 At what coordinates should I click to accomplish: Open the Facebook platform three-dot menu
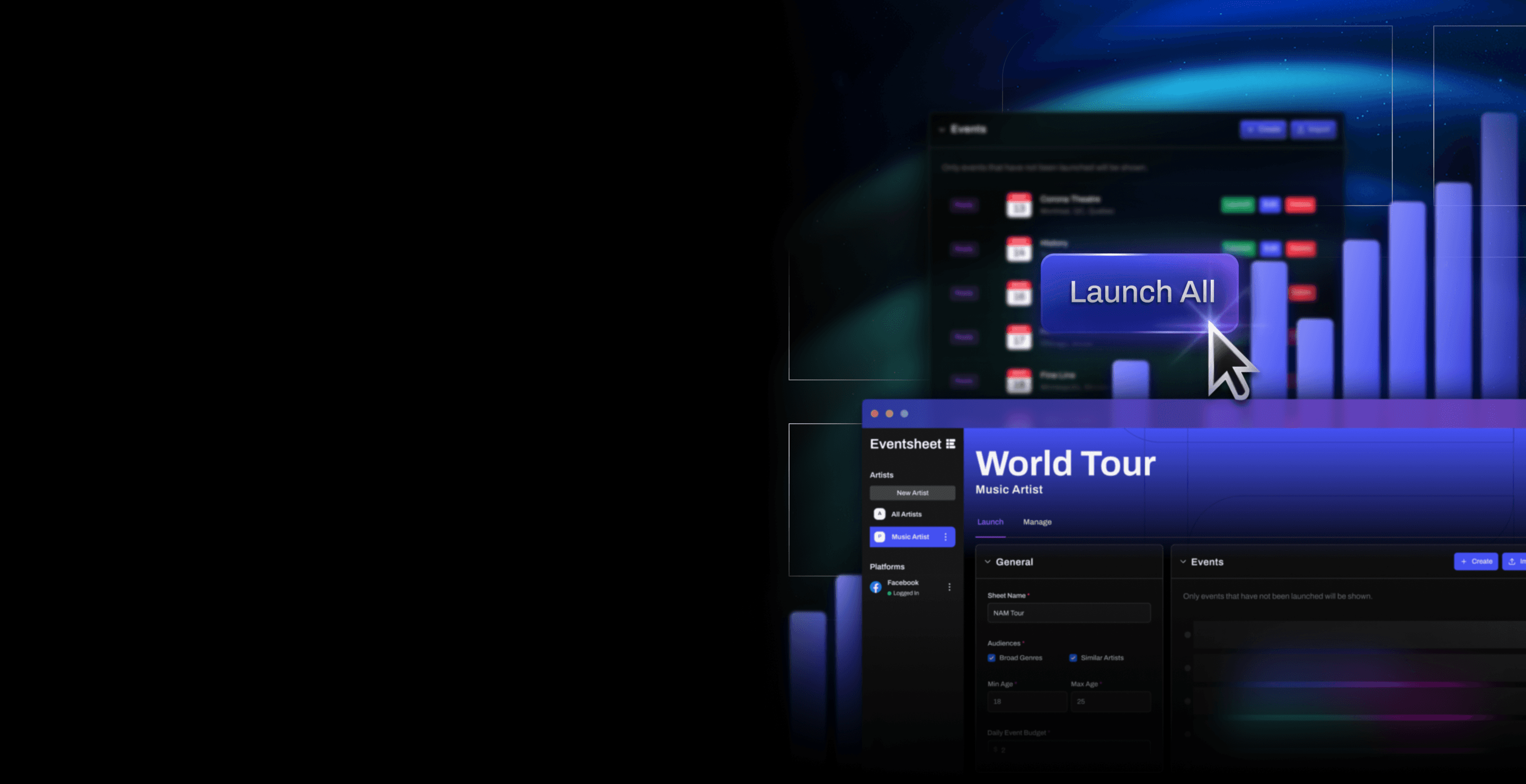click(949, 587)
